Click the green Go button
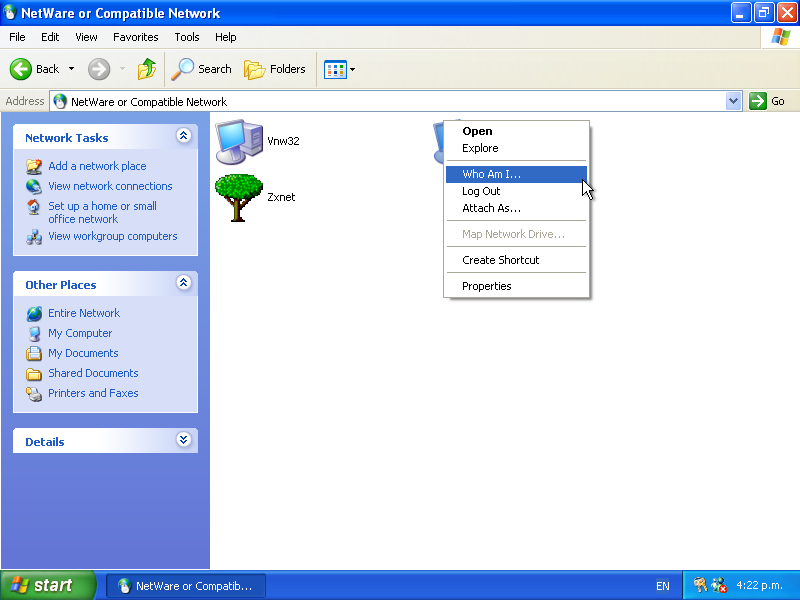 tap(767, 101)
